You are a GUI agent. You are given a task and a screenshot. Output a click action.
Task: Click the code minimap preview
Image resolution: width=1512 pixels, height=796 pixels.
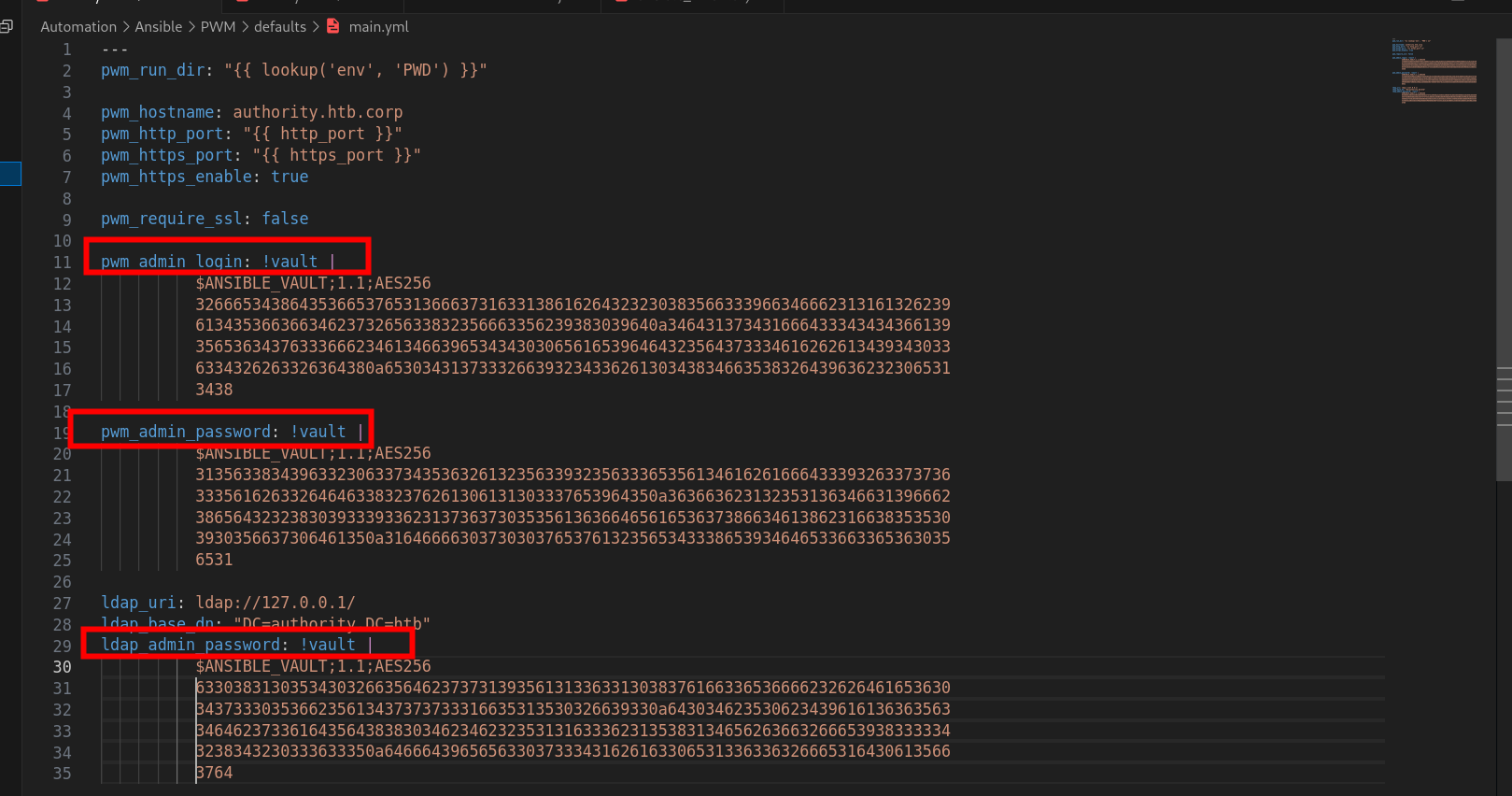coord(1434,71)
